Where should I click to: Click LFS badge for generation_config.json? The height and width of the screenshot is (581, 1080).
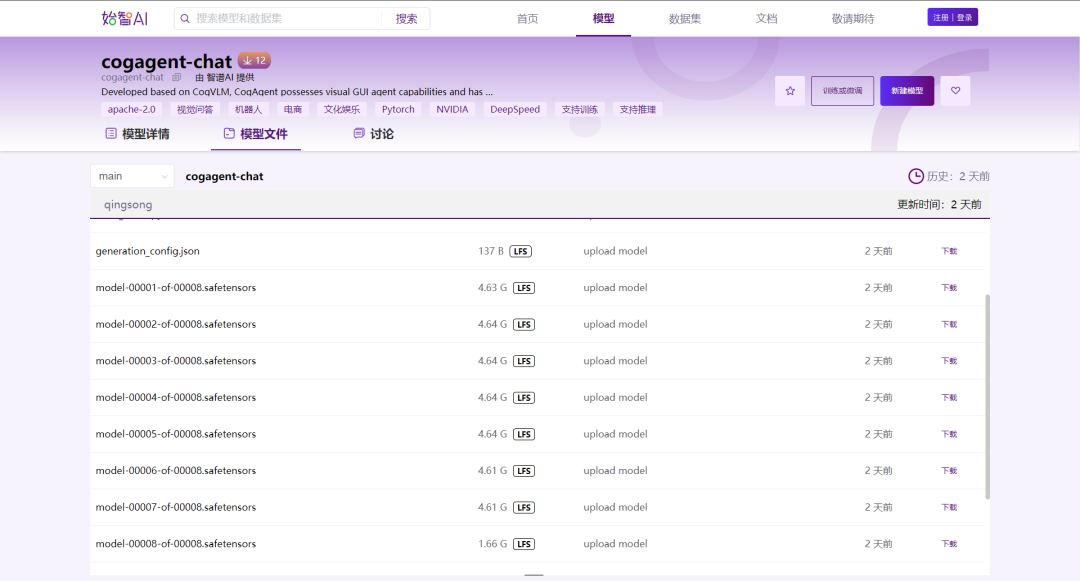point(521,251)
